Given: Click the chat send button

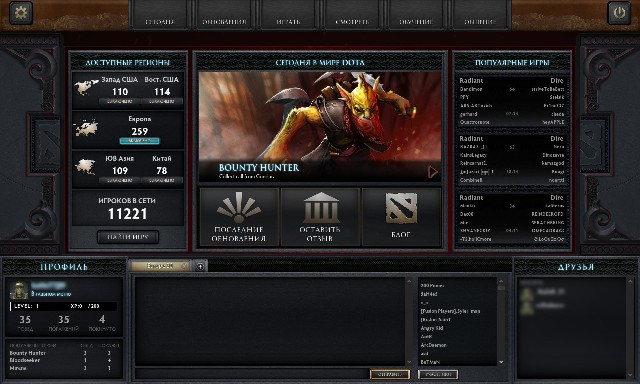Looking at the screenshot, I should [390, 374].
